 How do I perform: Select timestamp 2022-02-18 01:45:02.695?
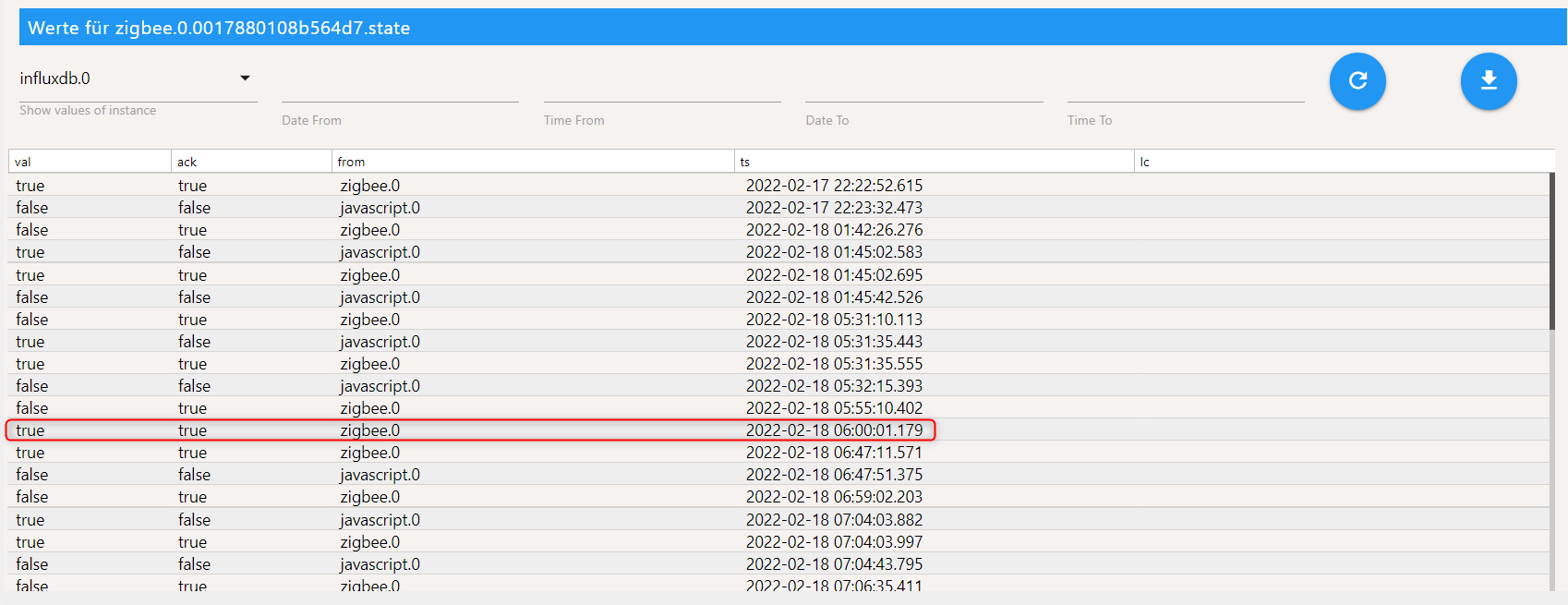point(834,275)
